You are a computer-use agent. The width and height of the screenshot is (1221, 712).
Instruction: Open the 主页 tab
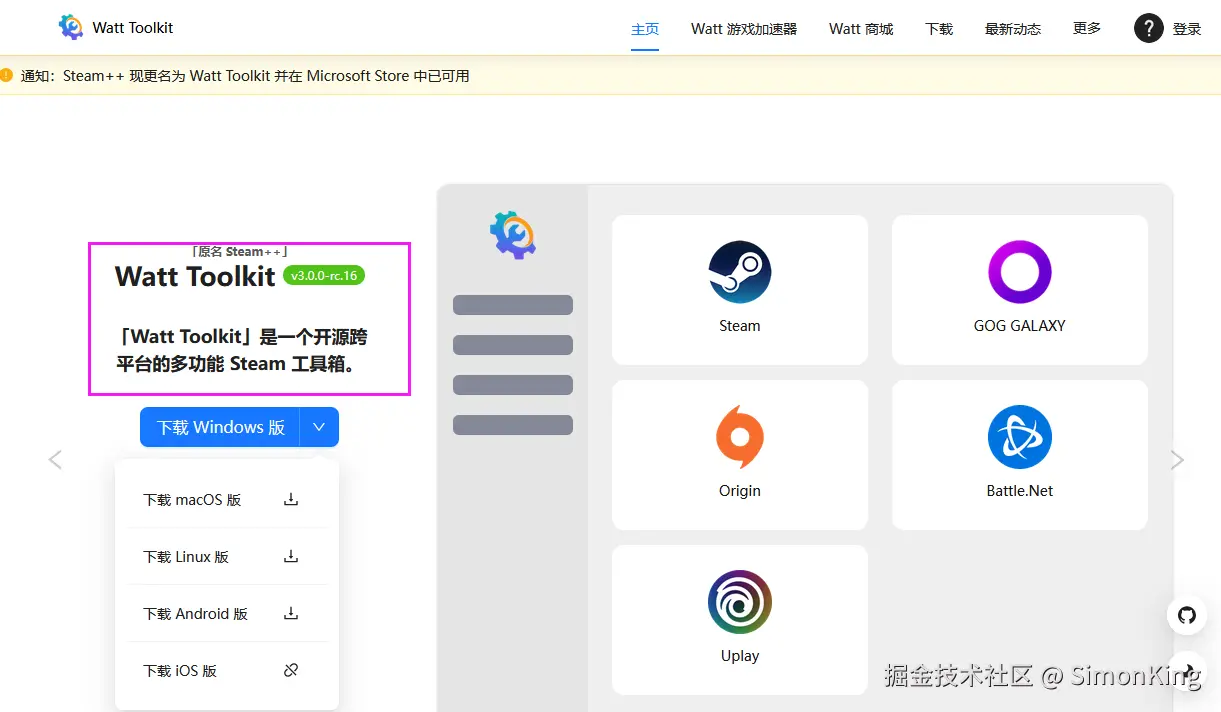645,29
